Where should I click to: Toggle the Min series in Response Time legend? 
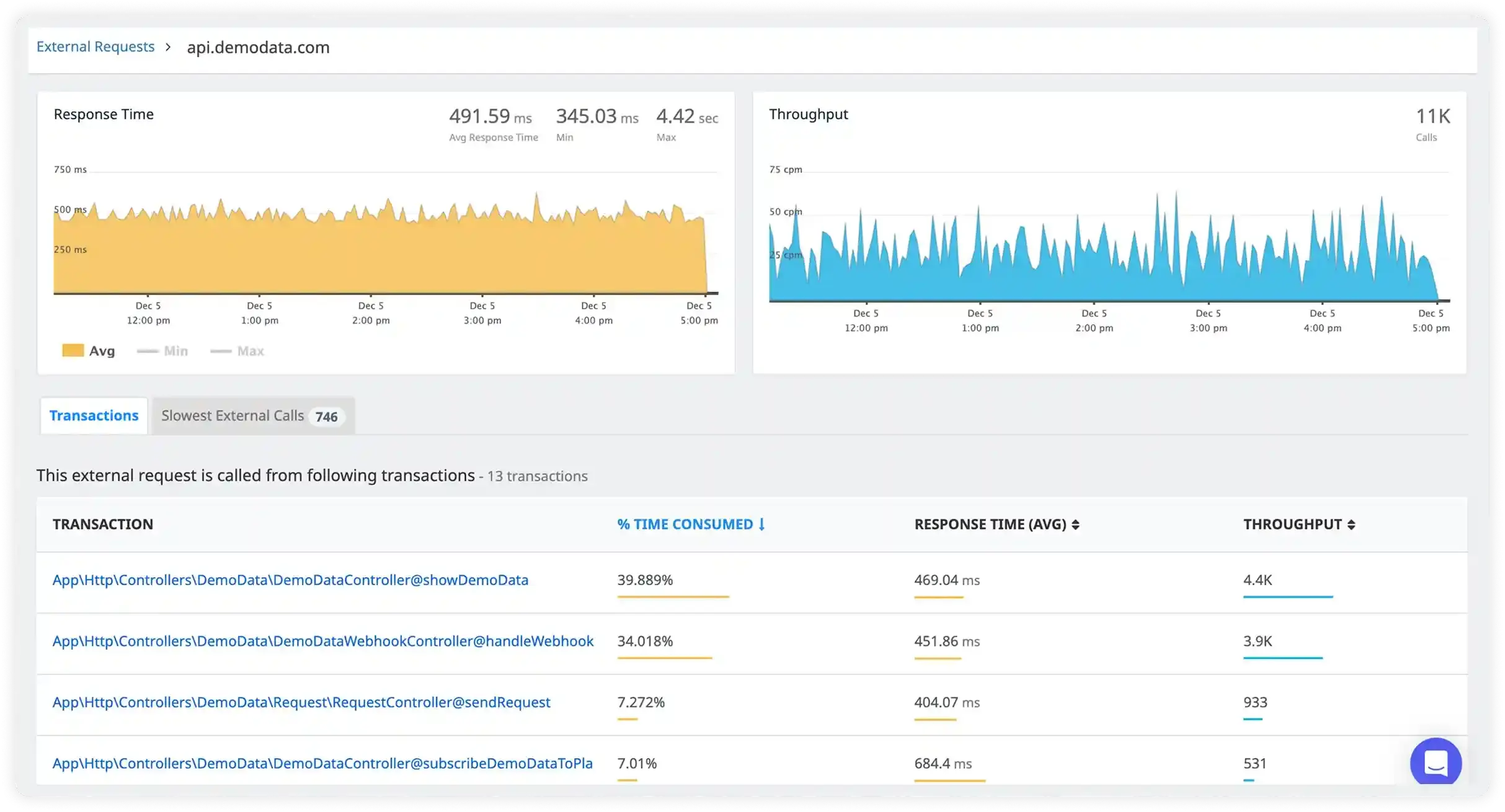(162, 350)
